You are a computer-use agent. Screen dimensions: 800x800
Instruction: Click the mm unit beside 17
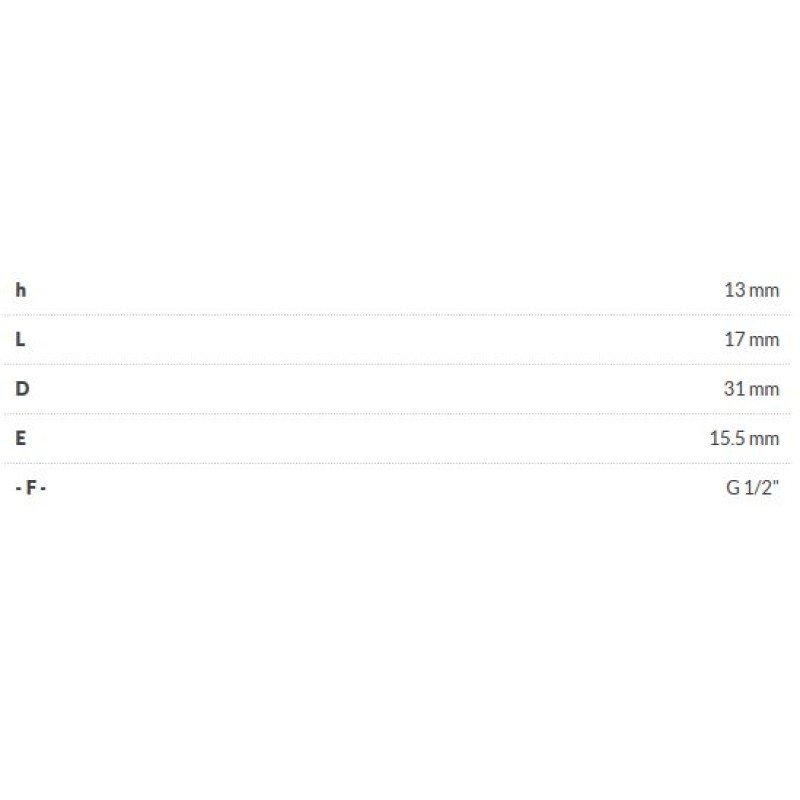coord(763,339)
